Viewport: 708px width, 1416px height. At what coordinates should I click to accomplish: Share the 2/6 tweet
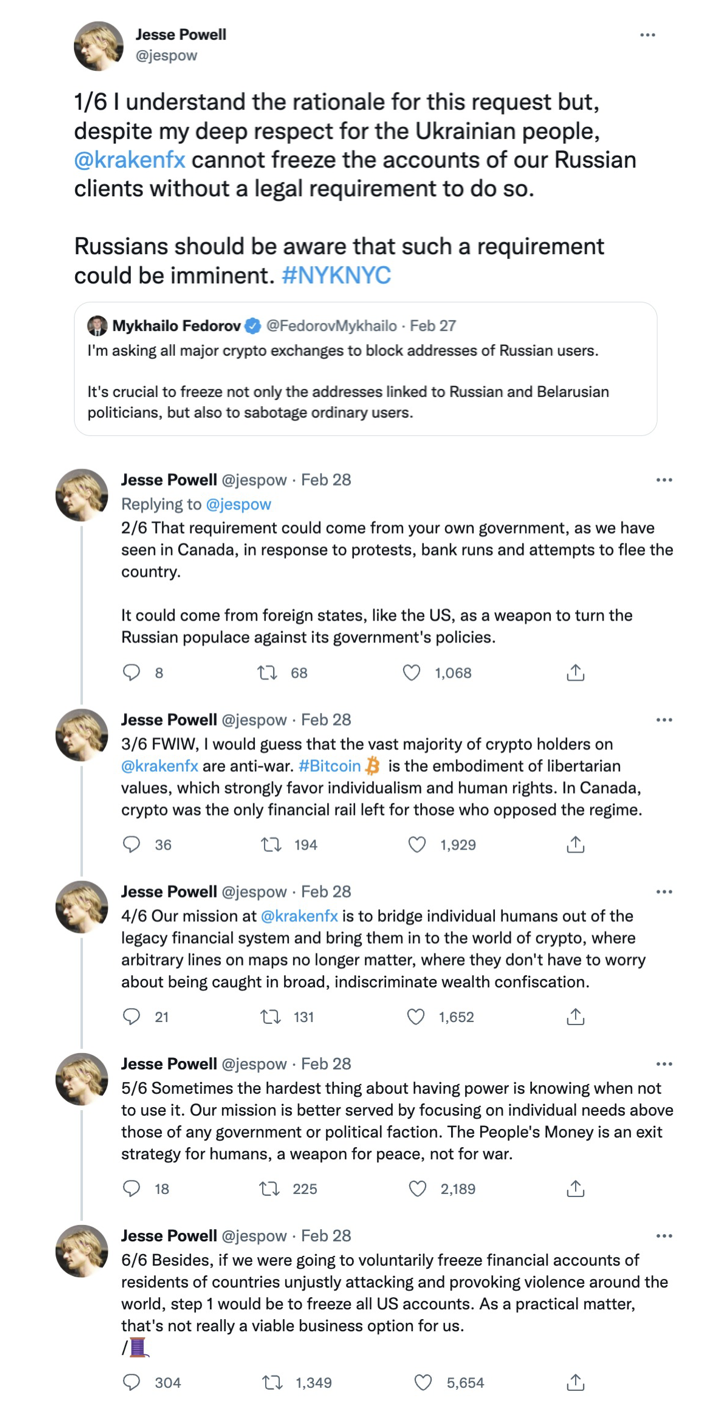[575, 673]
